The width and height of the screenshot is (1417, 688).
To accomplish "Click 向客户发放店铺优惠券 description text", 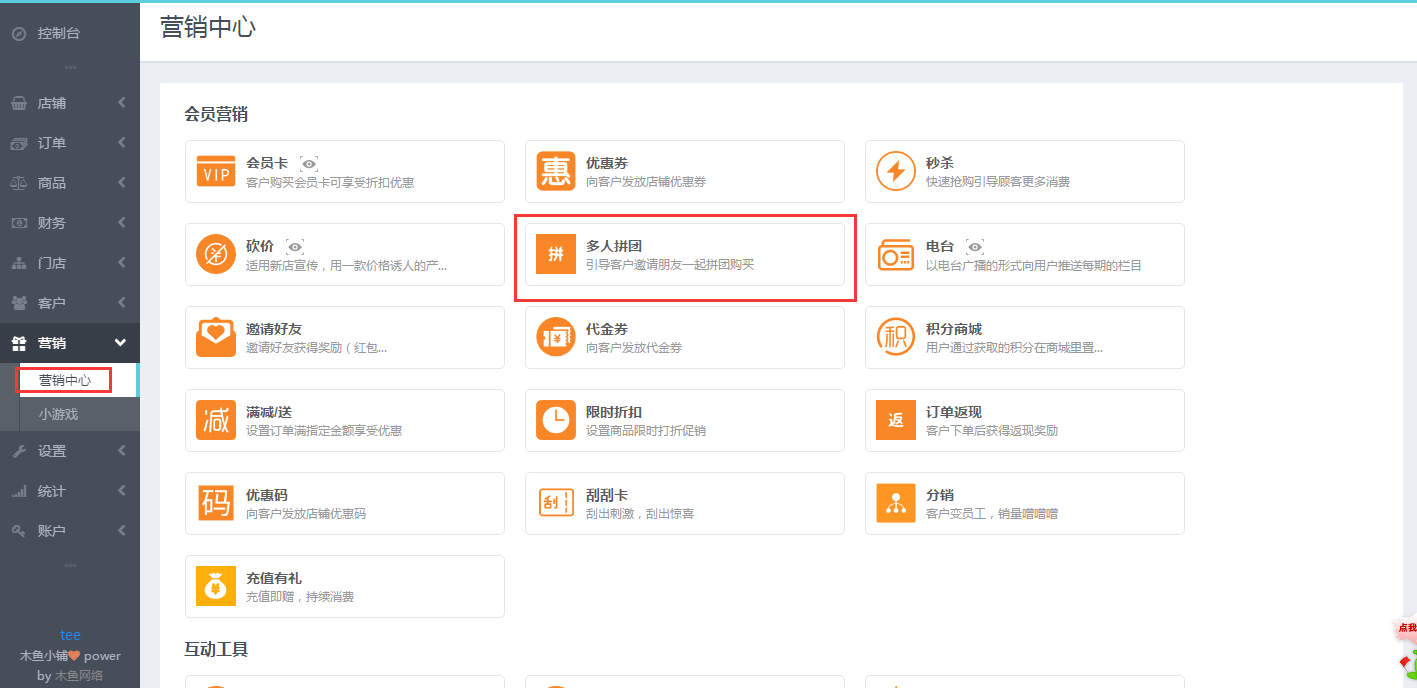I will [646, 182].
